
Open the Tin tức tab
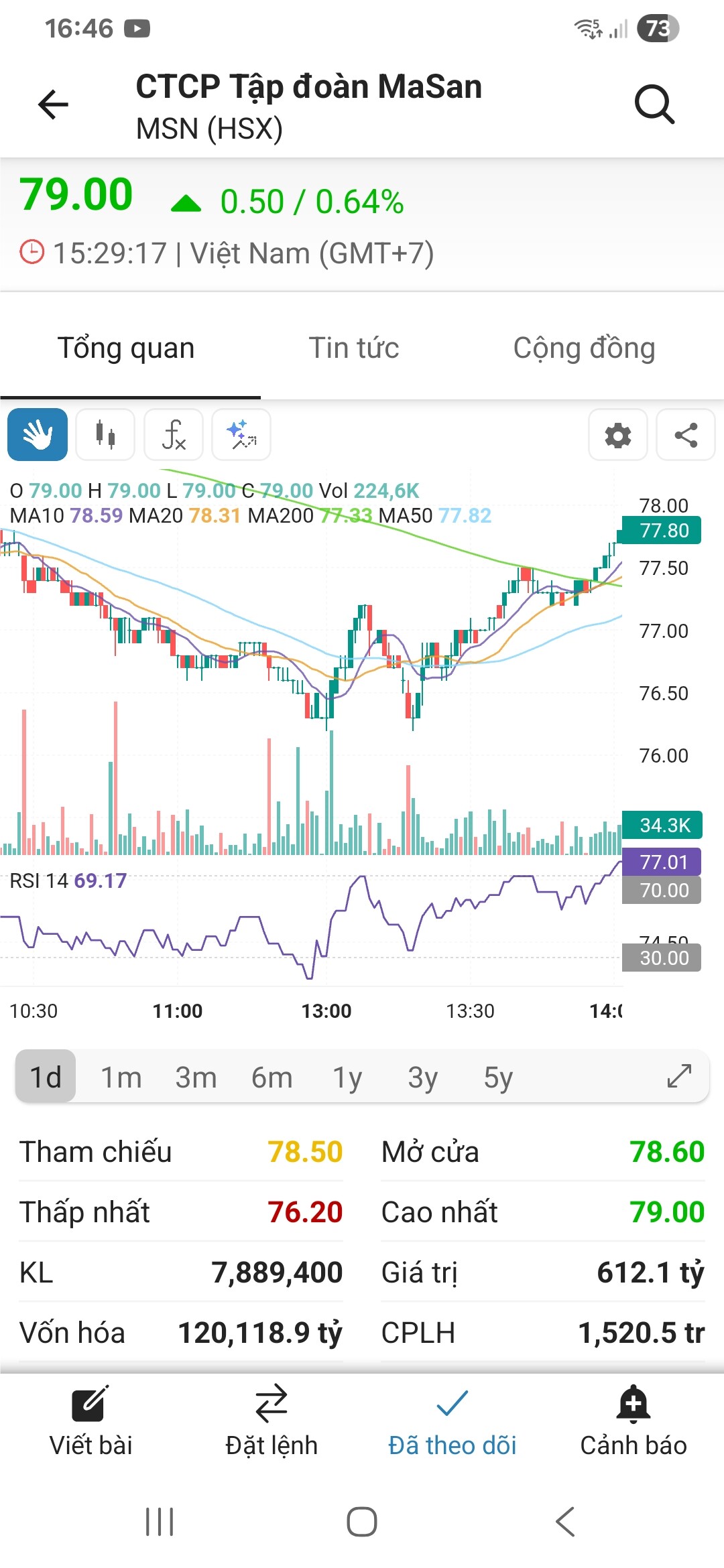point(353,348)
